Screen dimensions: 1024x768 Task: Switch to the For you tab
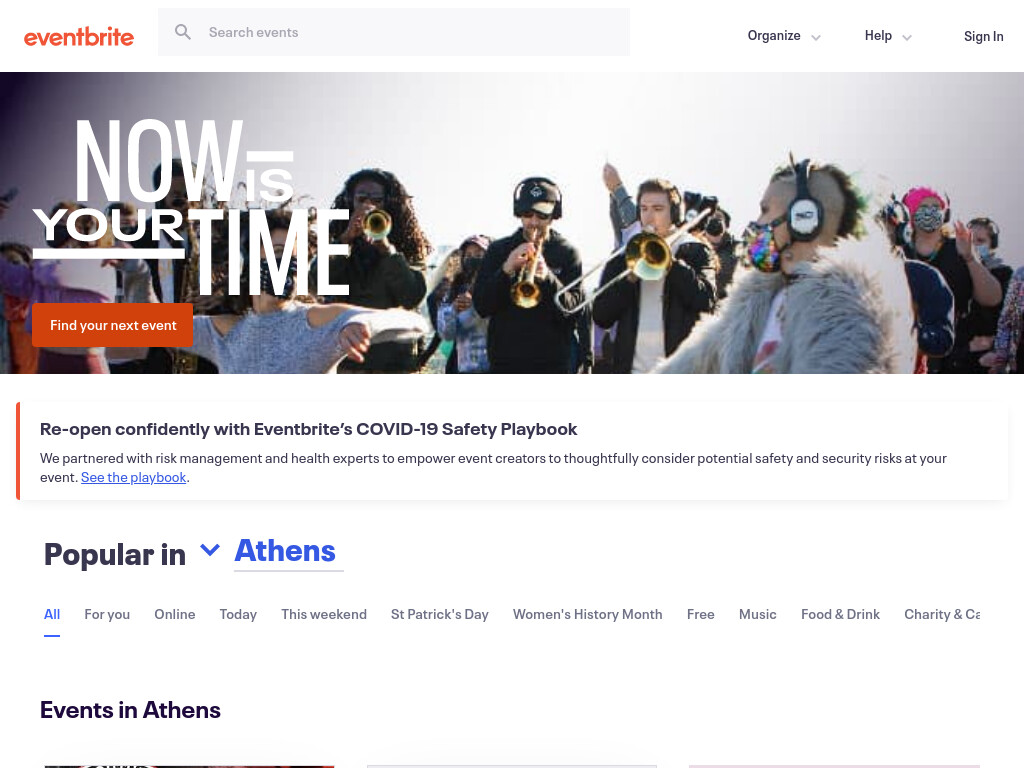point(107,615)
